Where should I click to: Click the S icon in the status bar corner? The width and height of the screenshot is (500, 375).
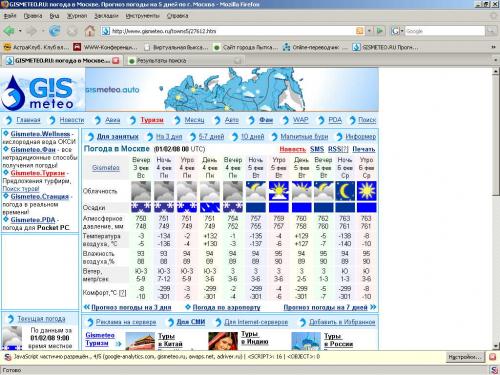tap(494, 370)
